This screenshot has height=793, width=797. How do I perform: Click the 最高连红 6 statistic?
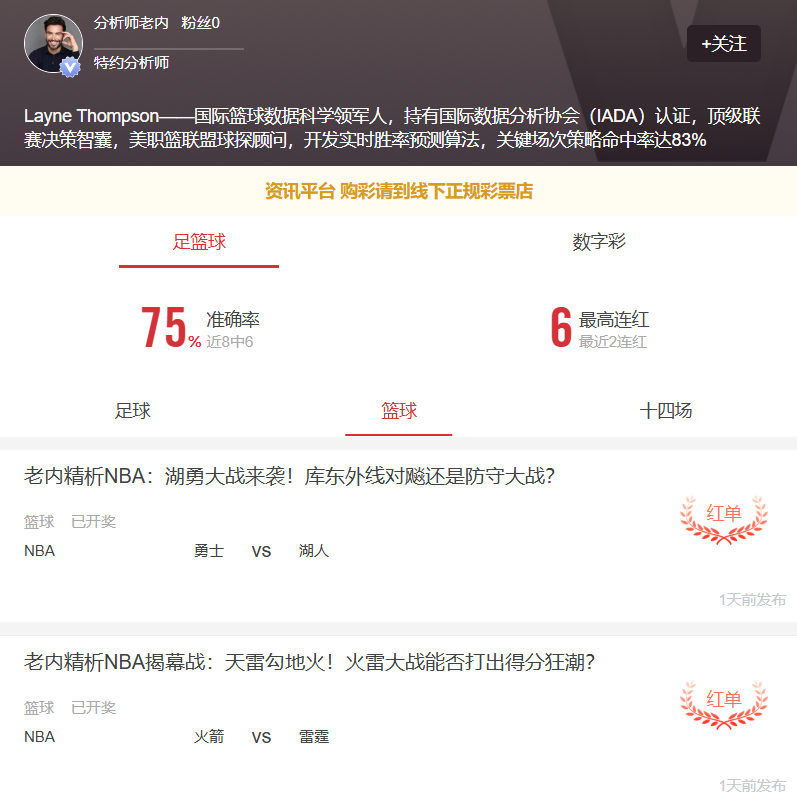click(x=600, y=328)
